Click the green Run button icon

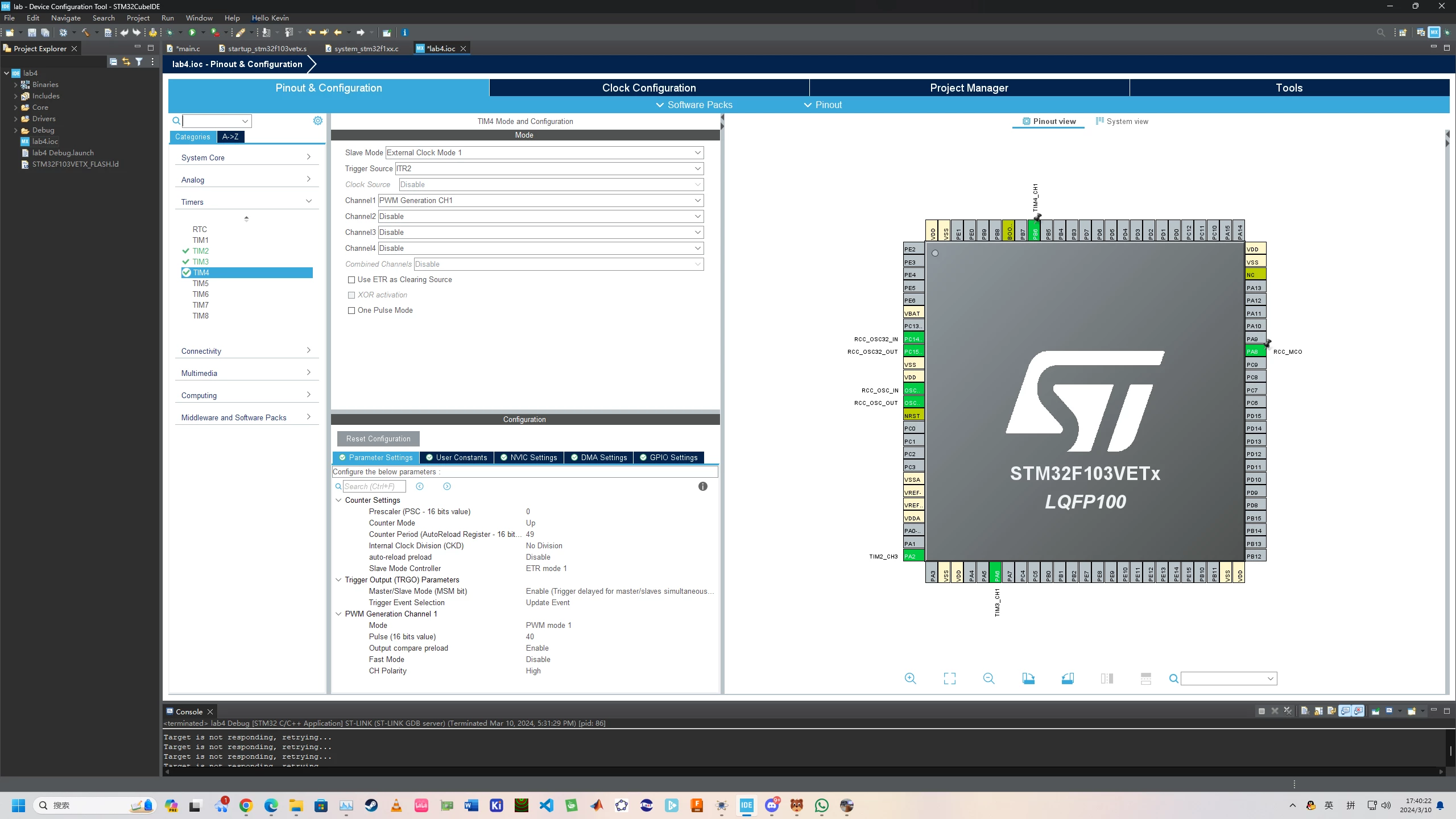pos(192,33)
